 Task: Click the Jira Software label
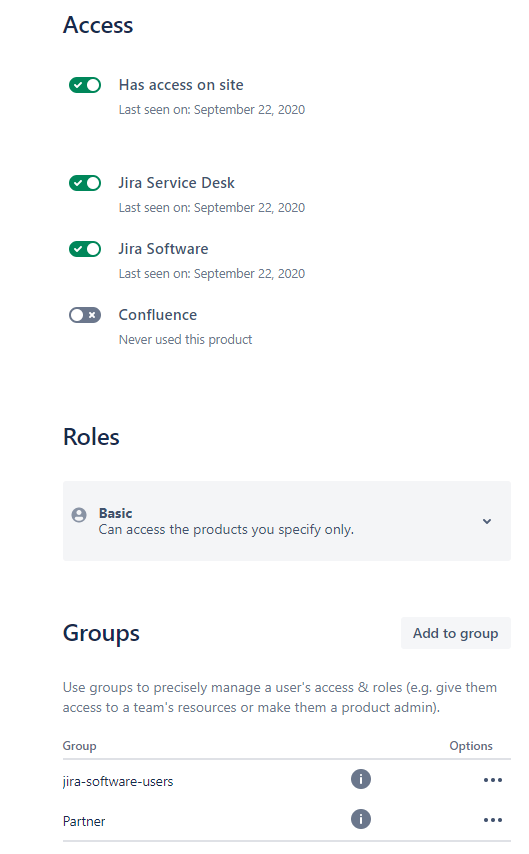tap(163, 248)
